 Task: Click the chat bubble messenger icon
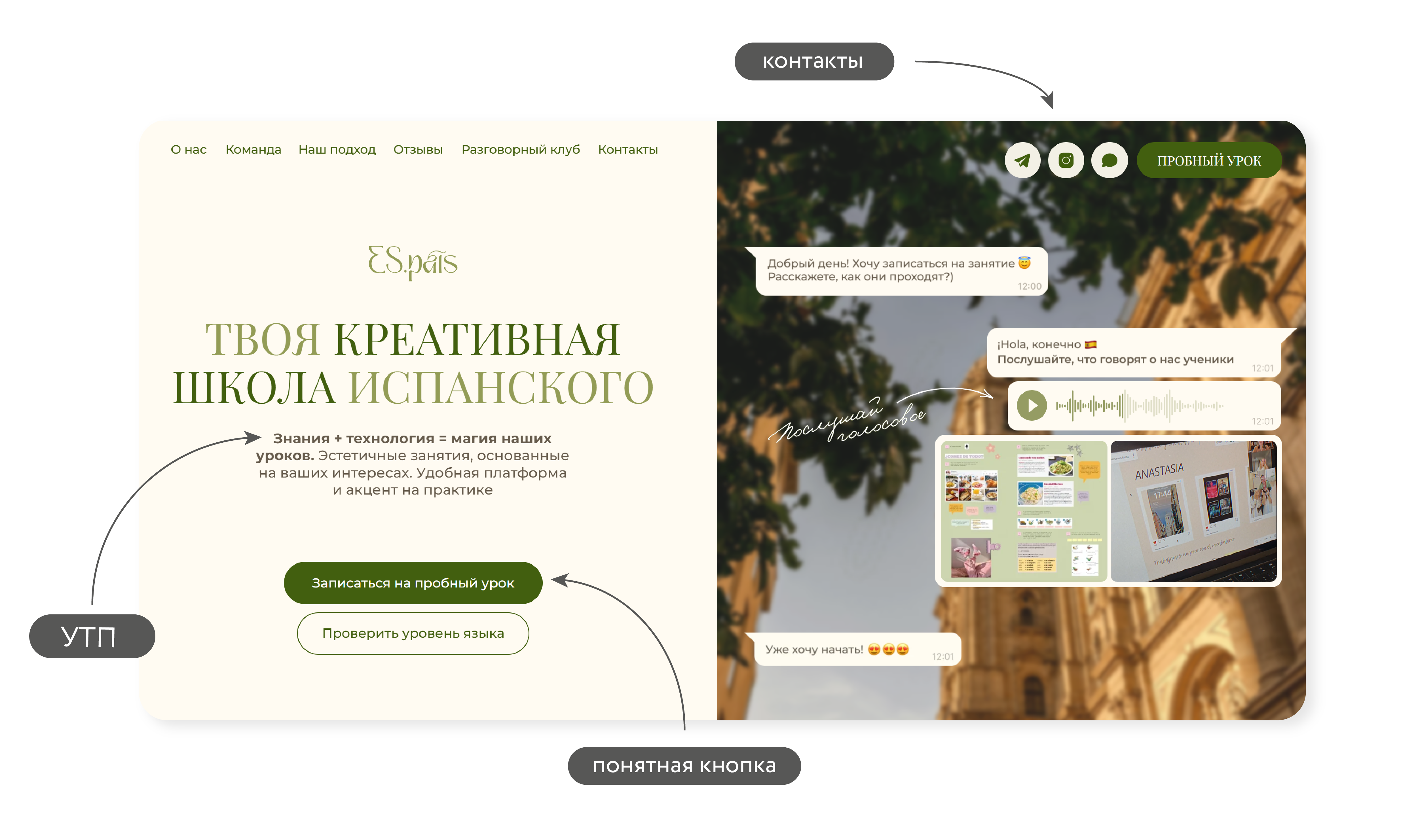click(1110, 161)
